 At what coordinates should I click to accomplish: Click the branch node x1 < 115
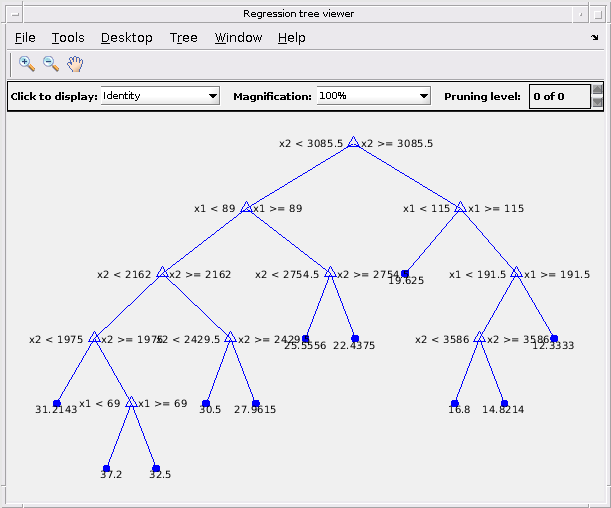tap(461, 207)
